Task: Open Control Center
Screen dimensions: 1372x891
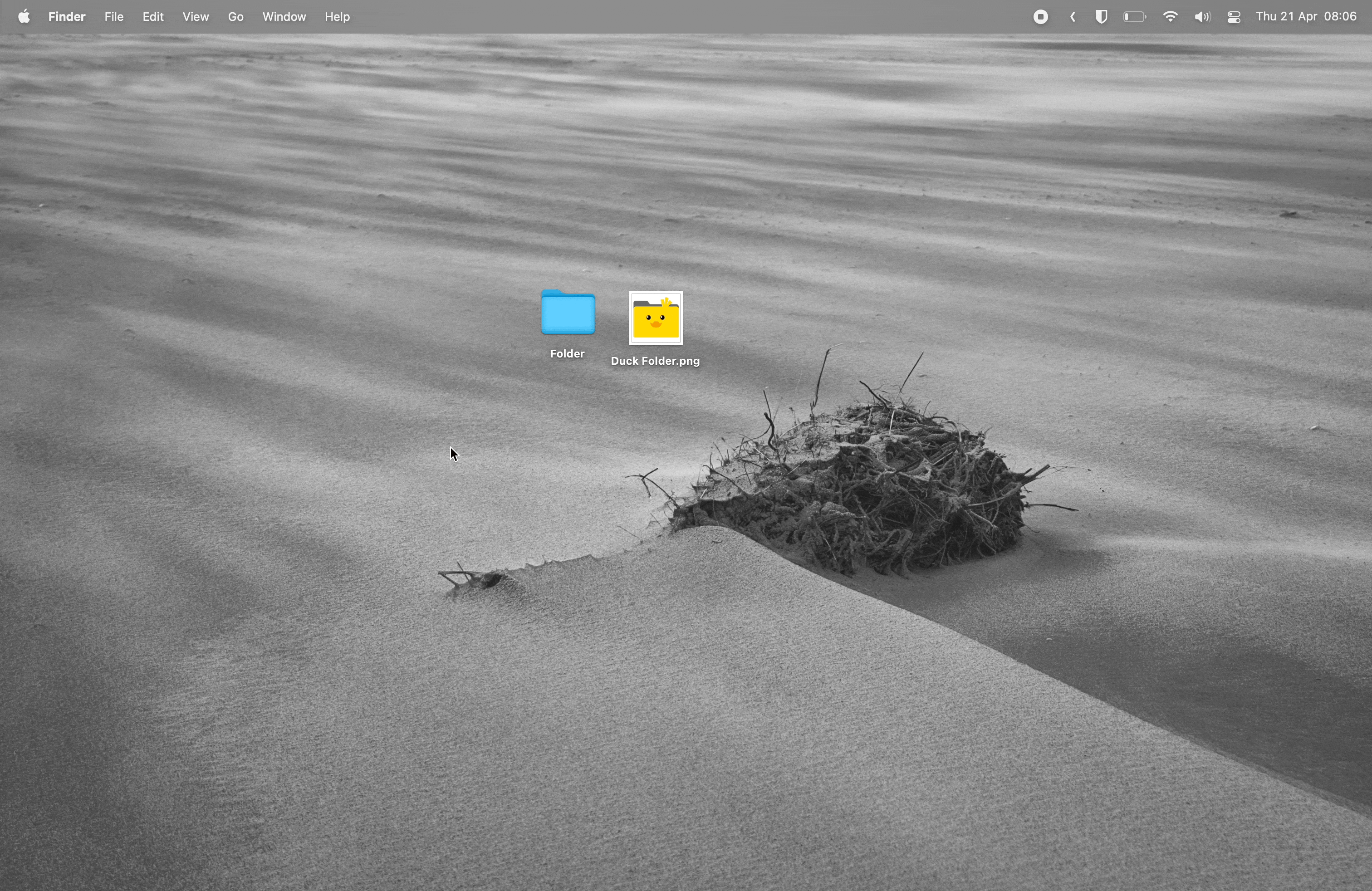Action: tap(1234, 17)
